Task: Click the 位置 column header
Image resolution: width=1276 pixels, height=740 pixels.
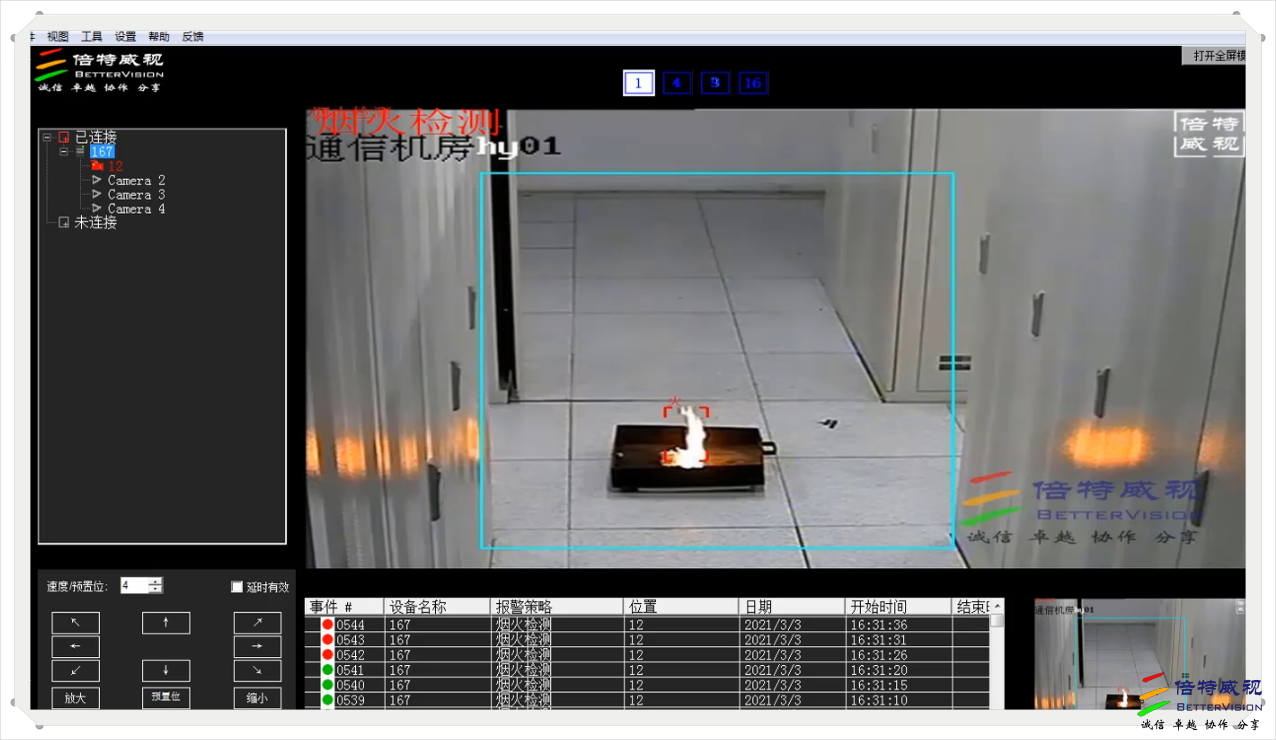Action: click(682, 607)
